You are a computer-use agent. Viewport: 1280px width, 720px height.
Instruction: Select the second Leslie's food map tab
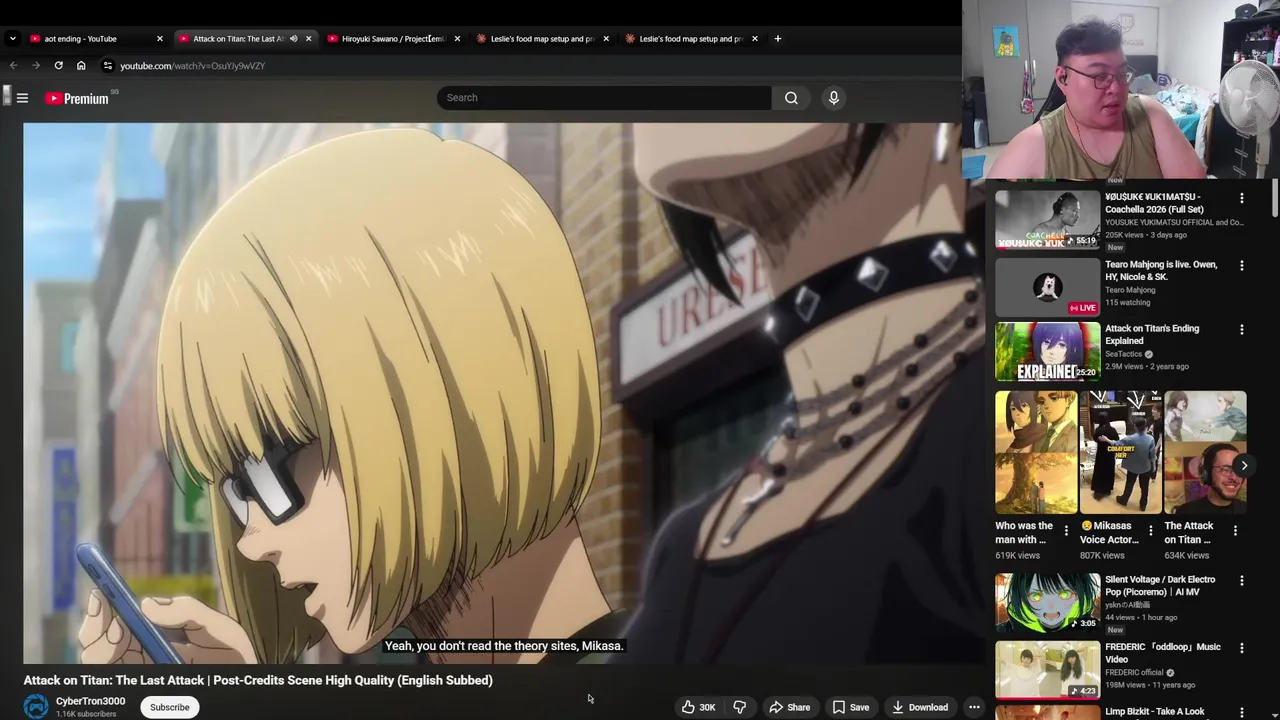coord(690,39)
